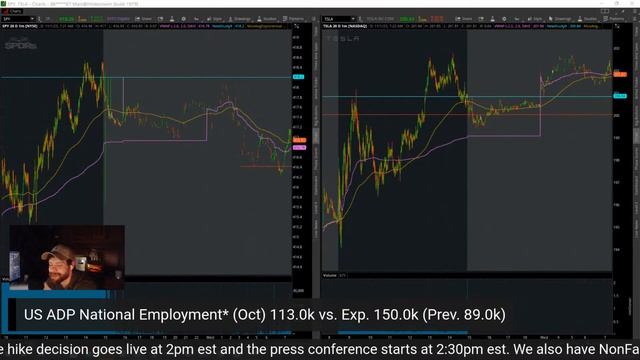Click Share button on TSLA chart
The image size is (640, 360).
pyautogui.click(x=464, y=19)
